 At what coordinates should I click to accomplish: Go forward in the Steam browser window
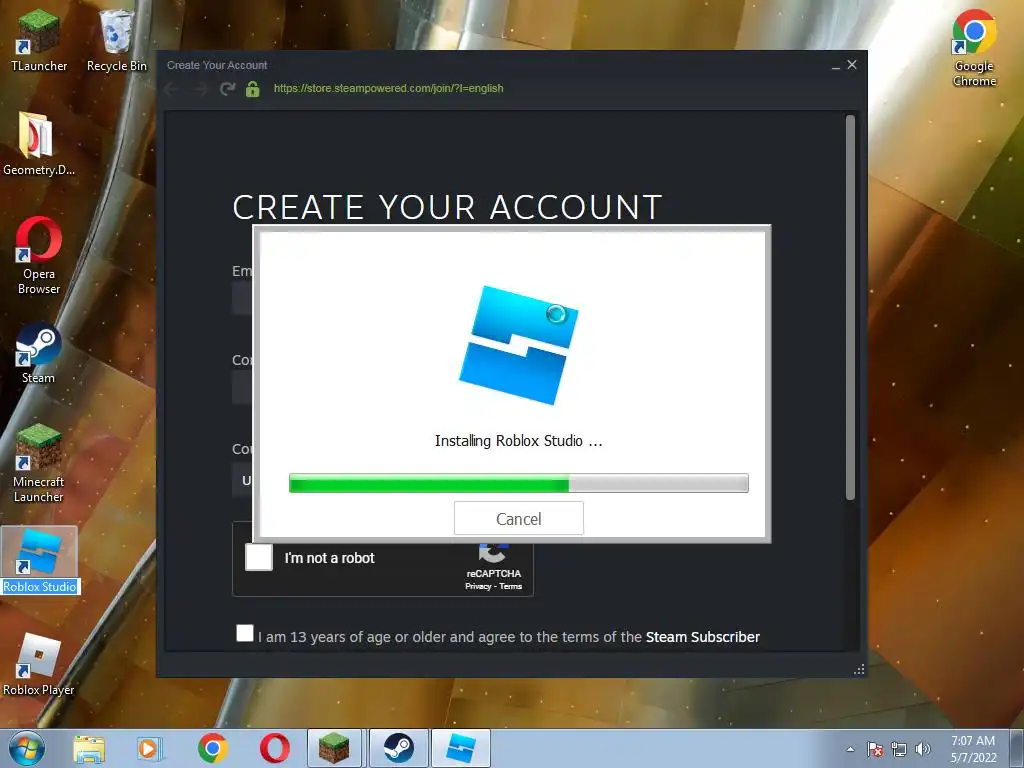pyautogui.click(x=201, y=89)
